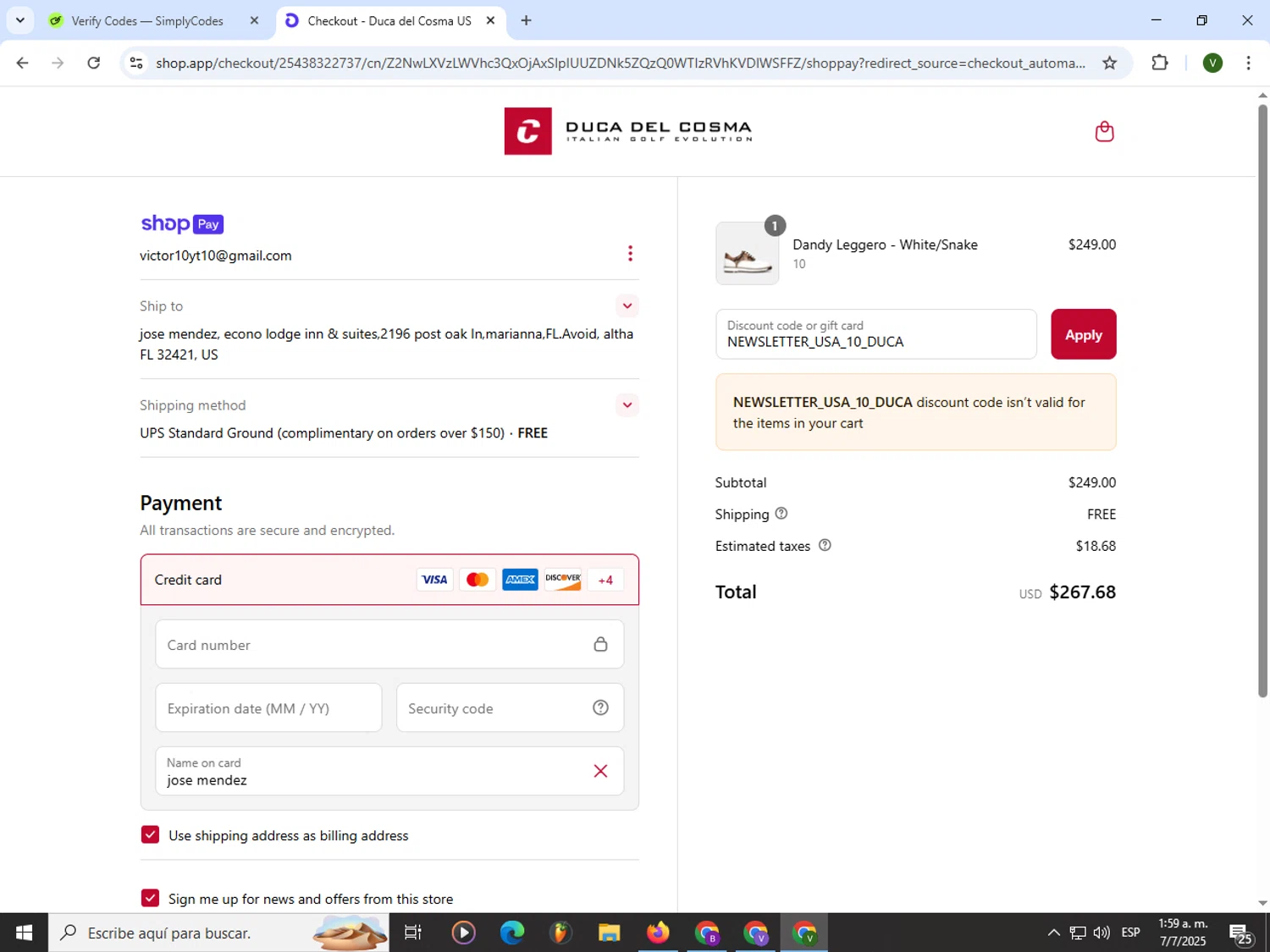Viewport: 1270px width, 952px height.
Task: Open the Windows notification center
Action: click(1241, 933)
